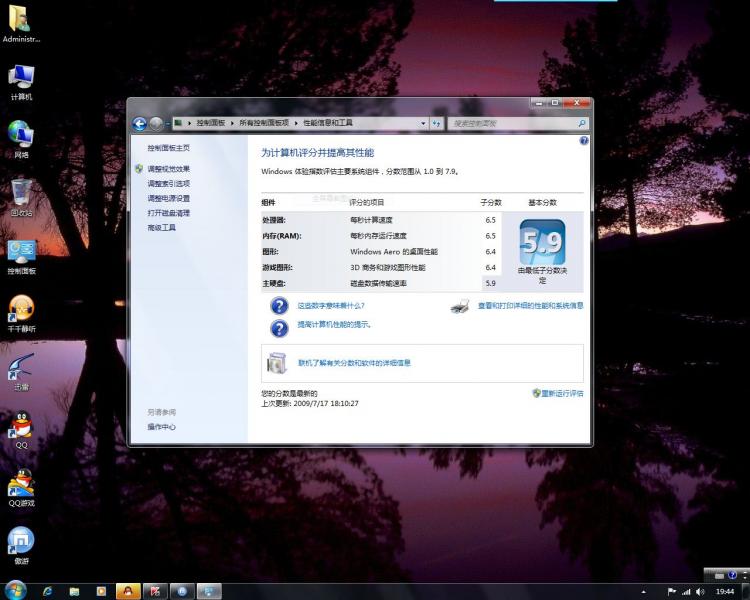Viewport: 750px width, 600px height.
Task: Click the taskbar clock showing 19:44
Action: coord(725,592)
